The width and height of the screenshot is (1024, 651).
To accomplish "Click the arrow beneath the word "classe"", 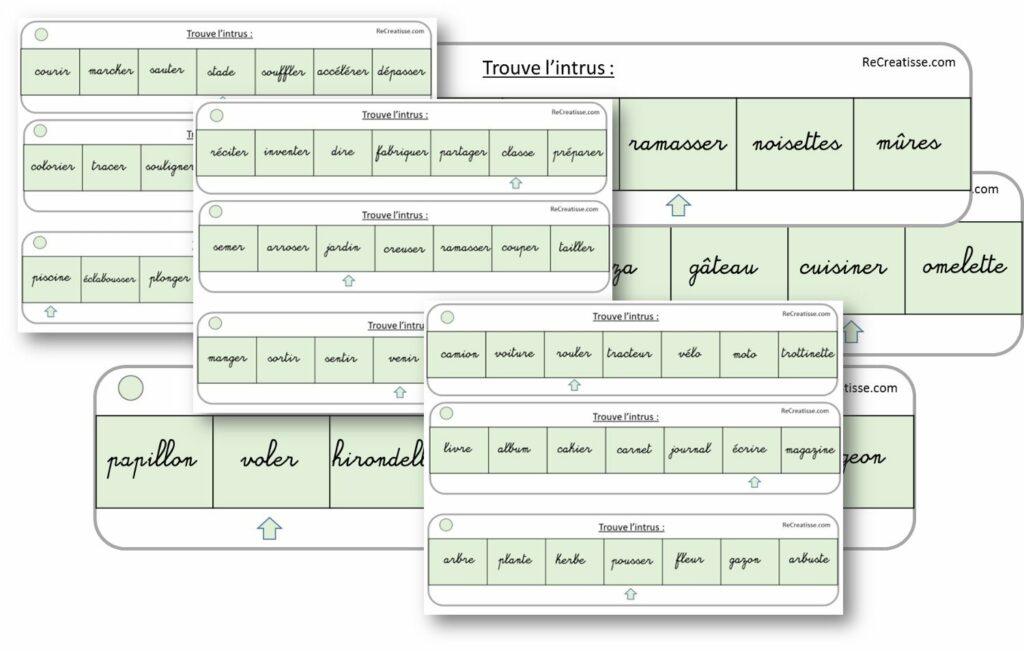I will tap(516, 183).
